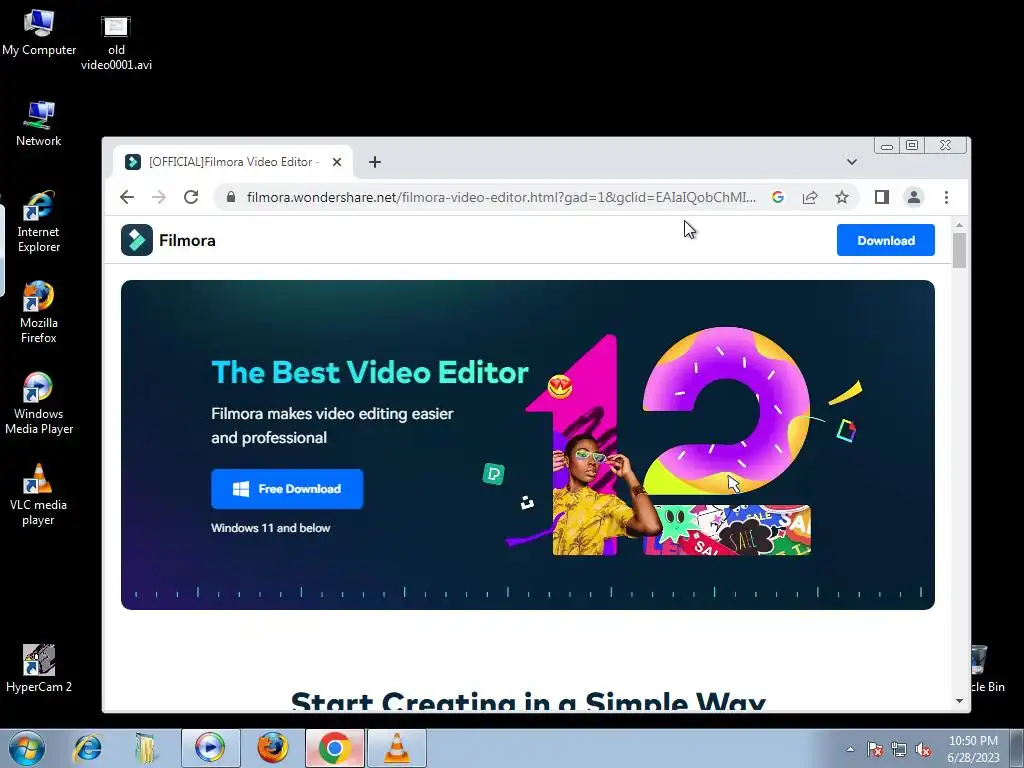Viewport: 1024px width, 768px height.
Task: Select HyperCam 2 desktop shortcut
Action: 39,668
